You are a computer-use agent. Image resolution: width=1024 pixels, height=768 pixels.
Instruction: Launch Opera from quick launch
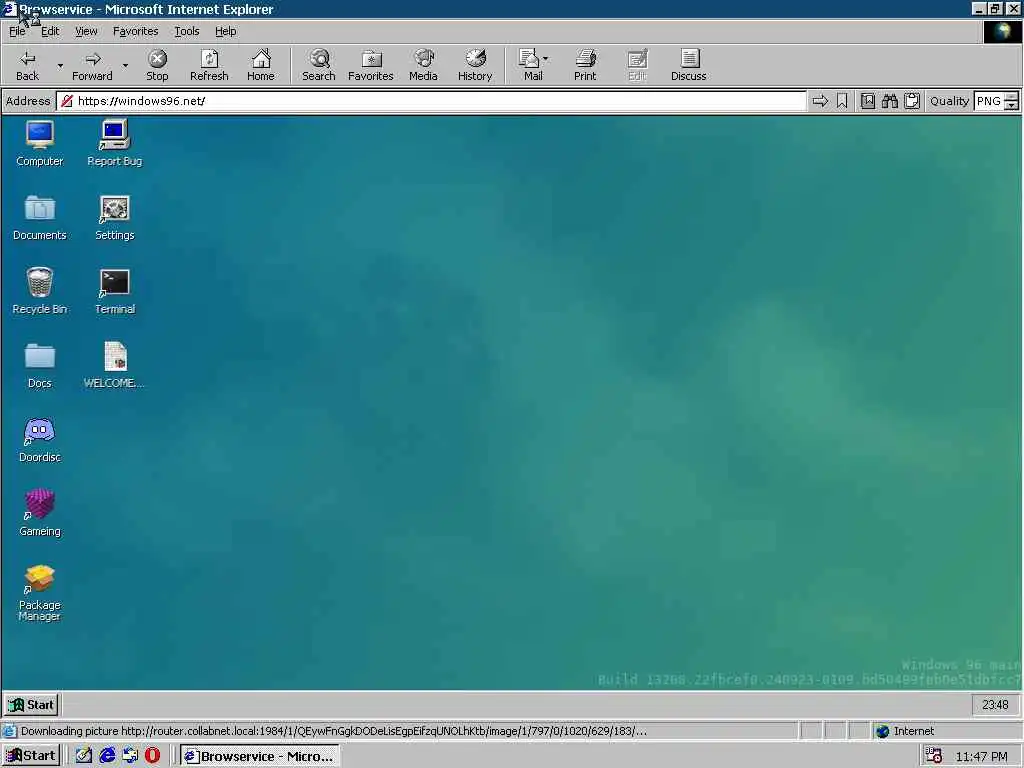point(153,756)
